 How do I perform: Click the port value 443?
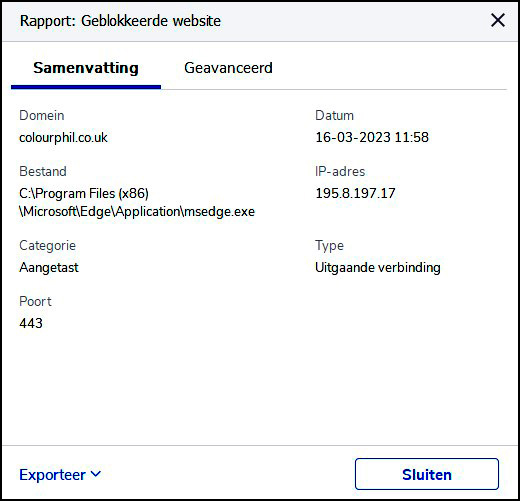(x=31, y=323)
